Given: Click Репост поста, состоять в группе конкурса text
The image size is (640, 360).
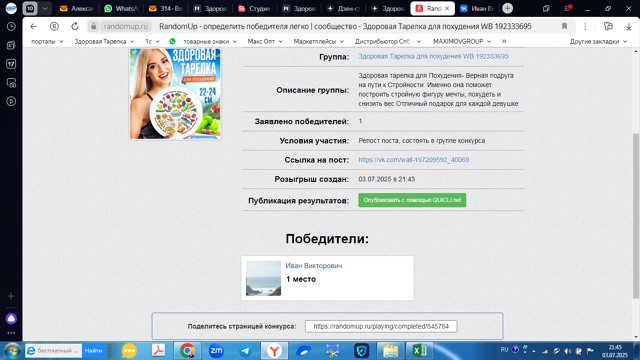Looking at the screenshot, I should pyautogui.click(x=422, y=140).
